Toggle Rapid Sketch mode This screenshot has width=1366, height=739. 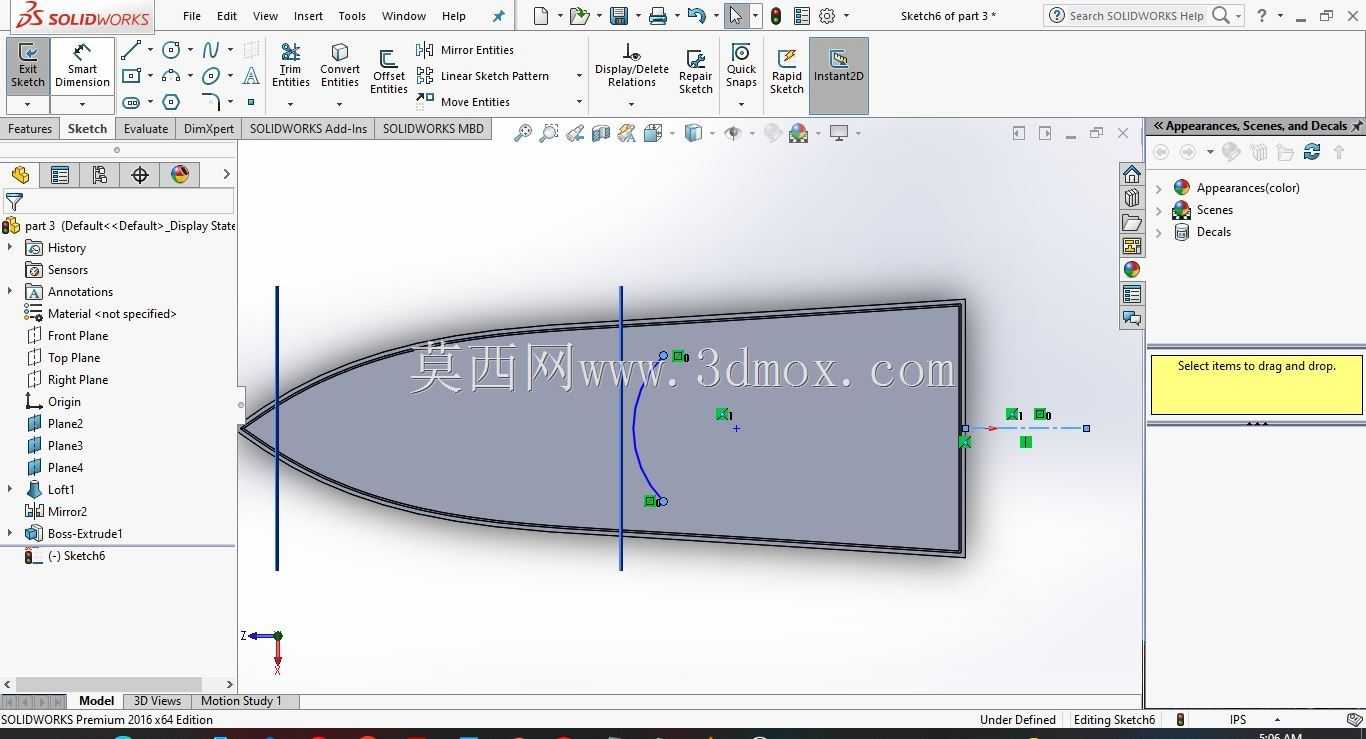coord(787,72)
